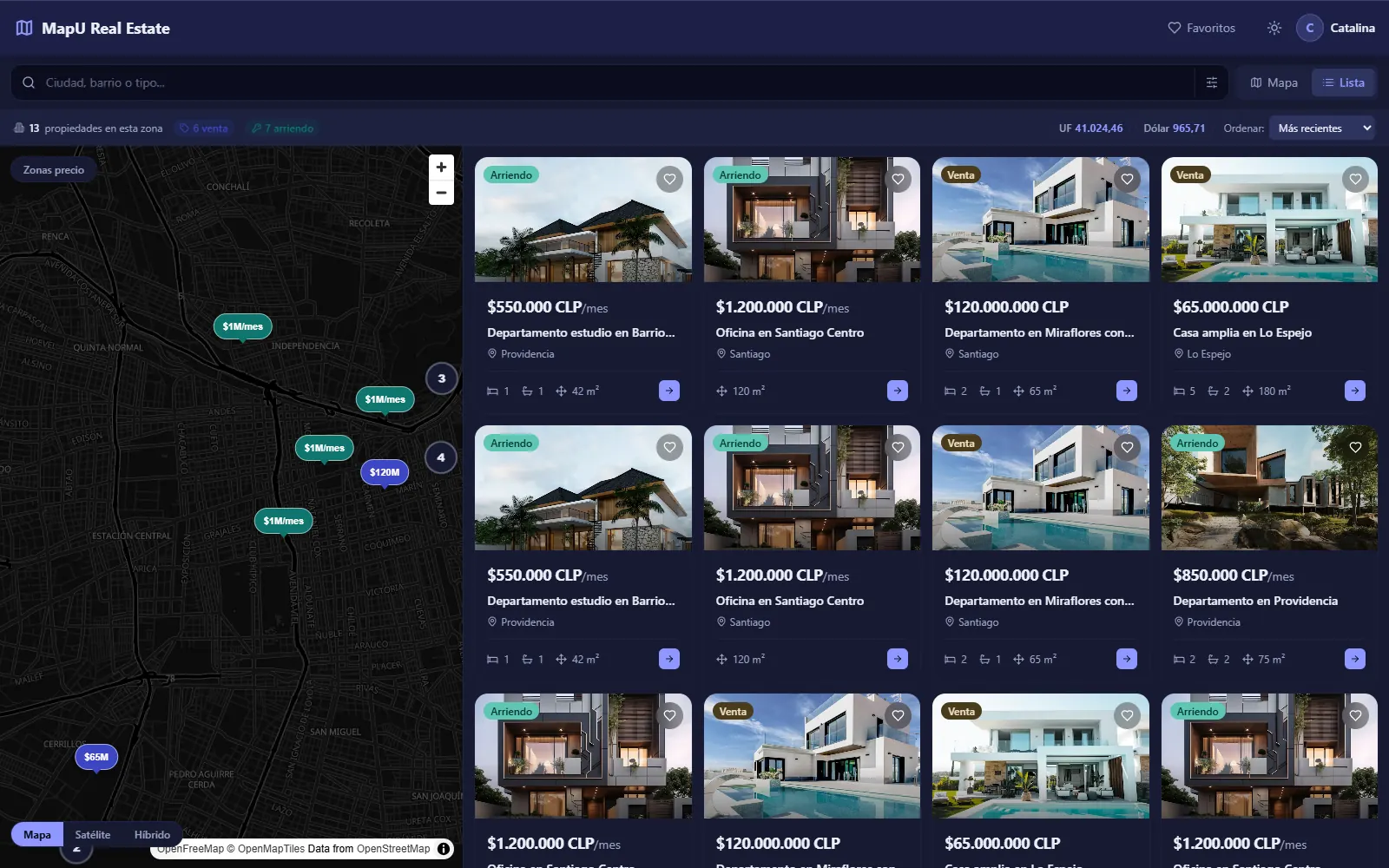Open details arrow for top $120.000.000 listing

1127,391
